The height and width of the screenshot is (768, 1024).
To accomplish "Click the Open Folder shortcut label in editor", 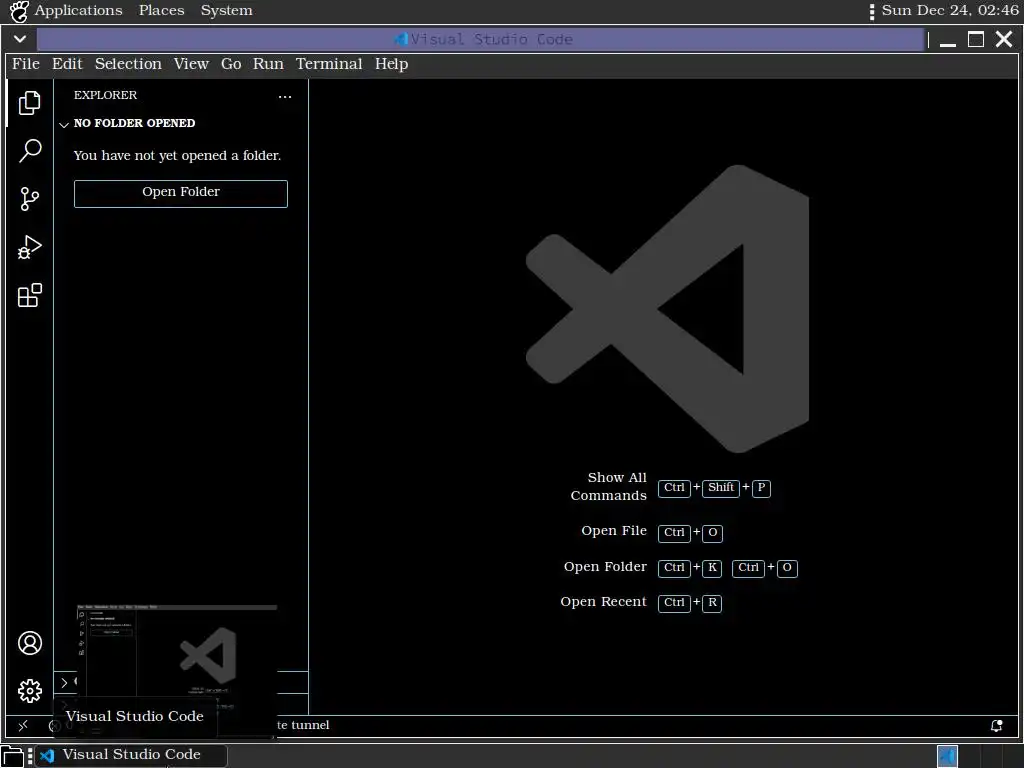I will (605, 567).
